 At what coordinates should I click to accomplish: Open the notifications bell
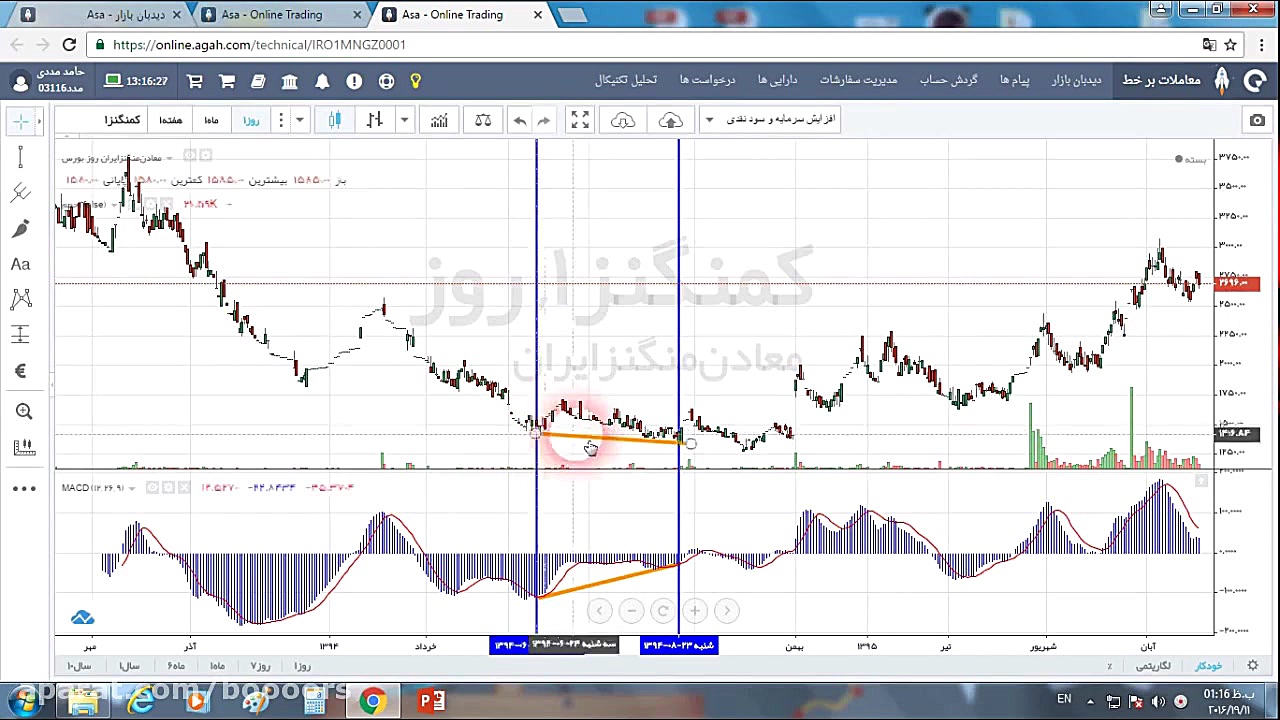pyautogui.click(x=322, y=81)
